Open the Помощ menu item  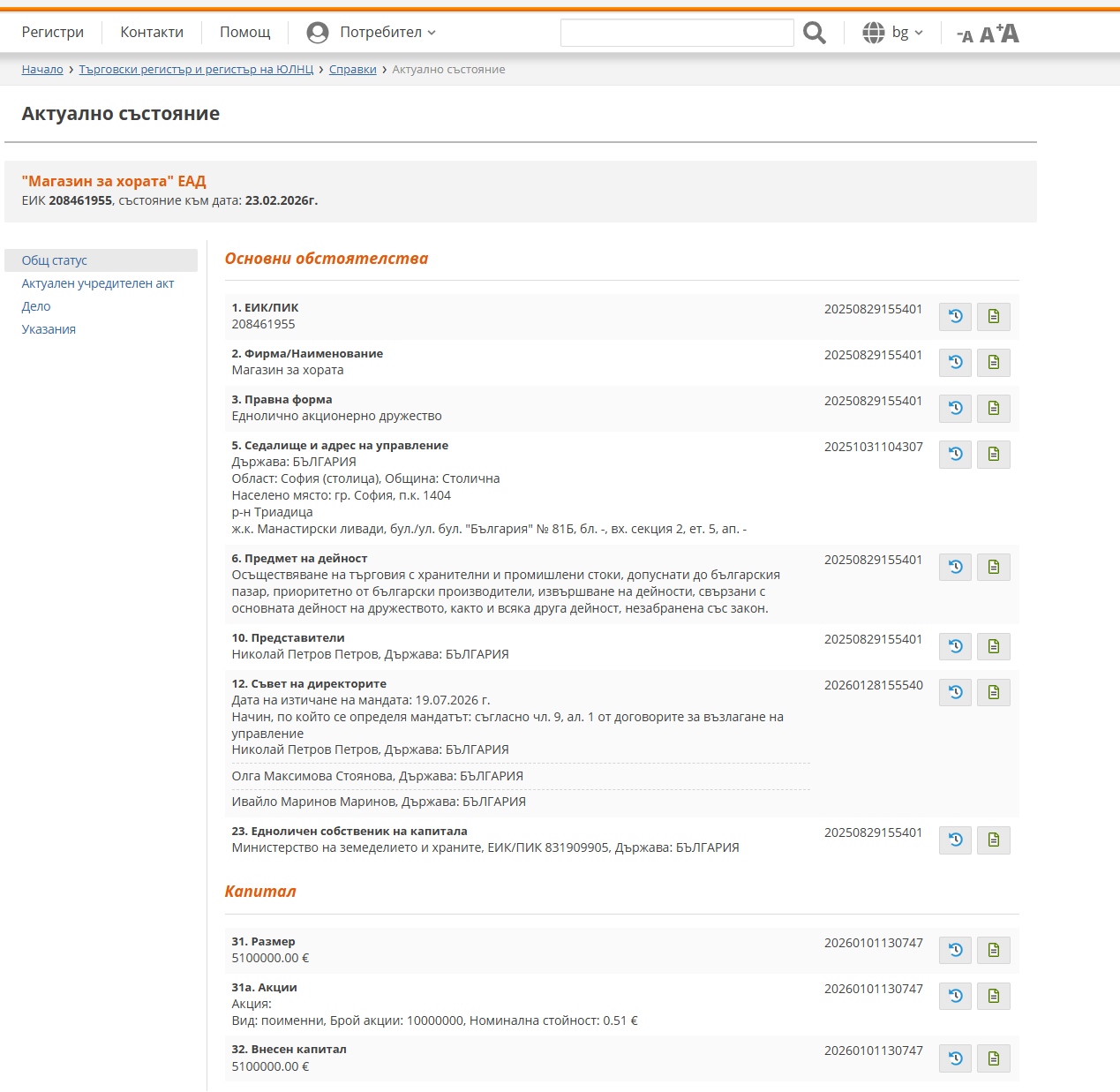245,33
